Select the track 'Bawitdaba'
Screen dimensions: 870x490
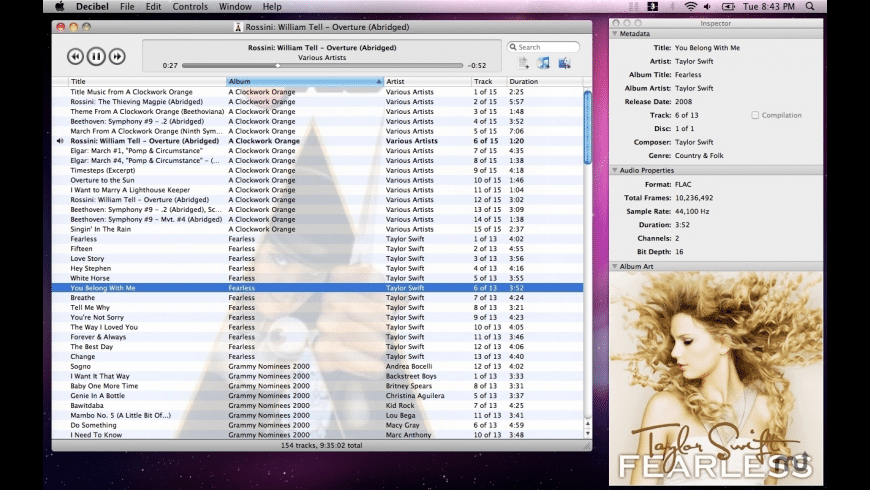click(x=317, y=406)
